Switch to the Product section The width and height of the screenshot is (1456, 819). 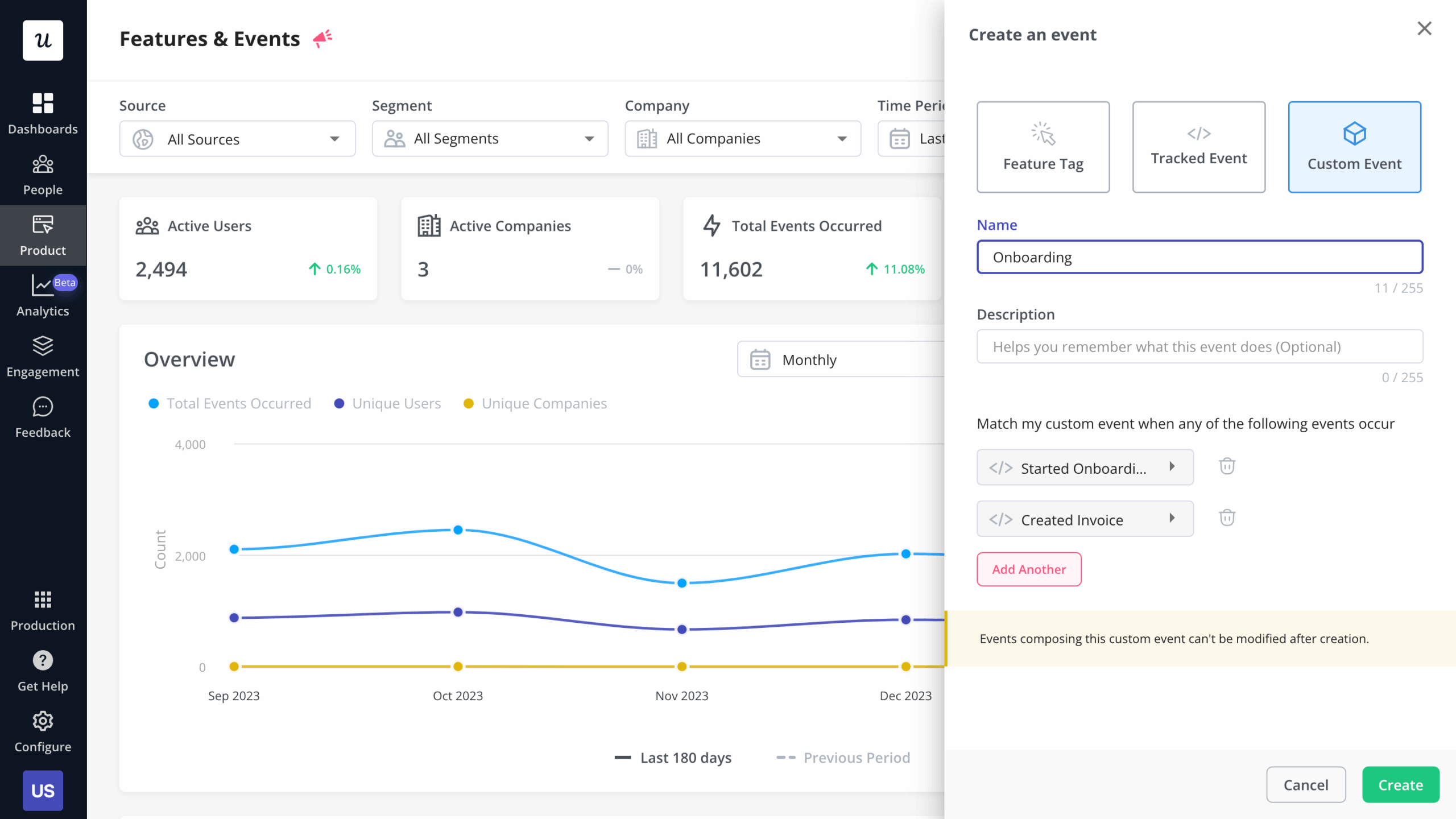43,235
